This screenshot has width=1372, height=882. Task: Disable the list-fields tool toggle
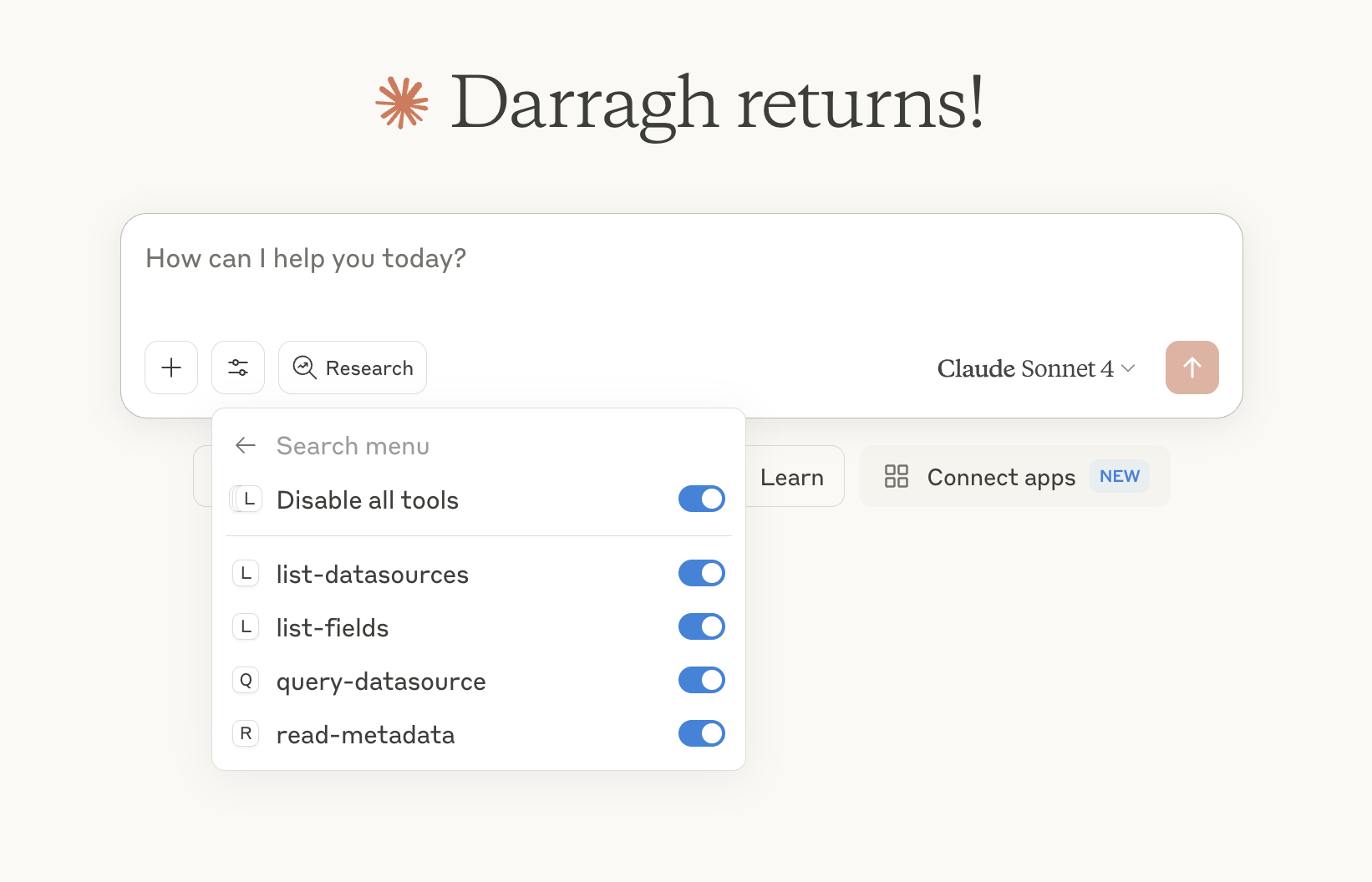coord(701,627)
